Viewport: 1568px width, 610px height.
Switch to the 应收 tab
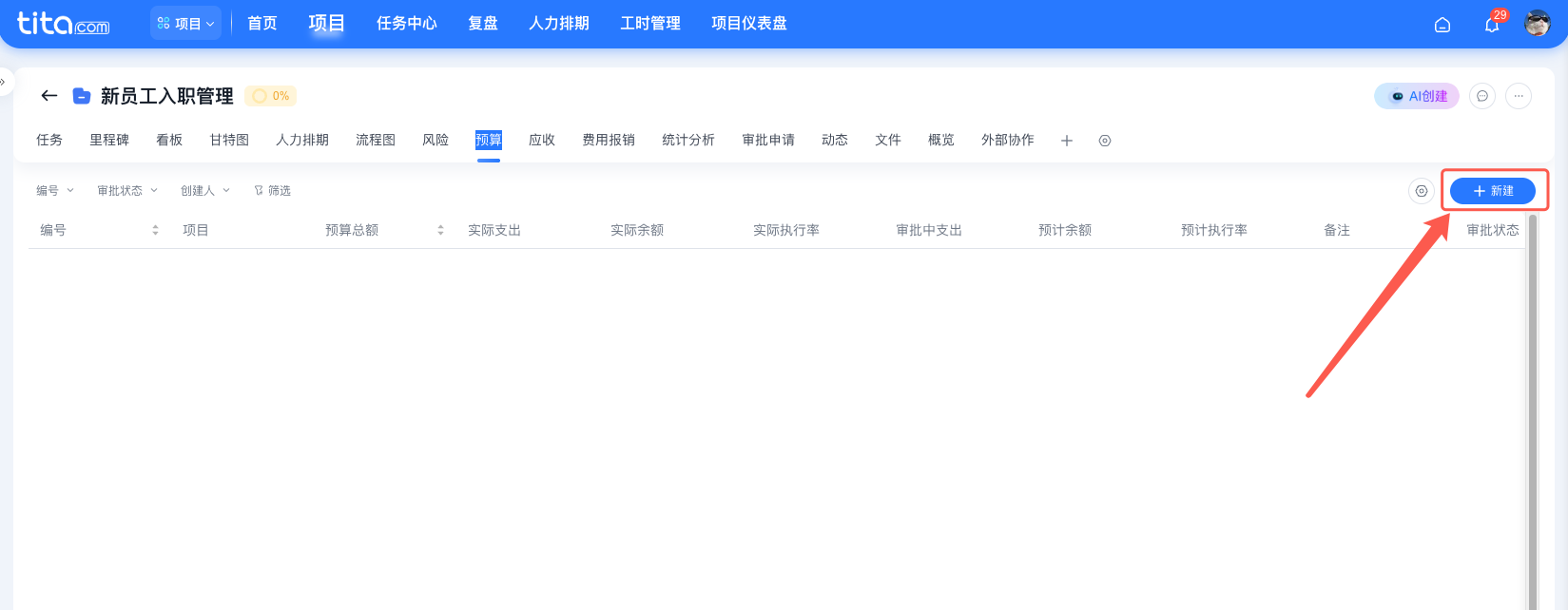(x=542, y=140)
